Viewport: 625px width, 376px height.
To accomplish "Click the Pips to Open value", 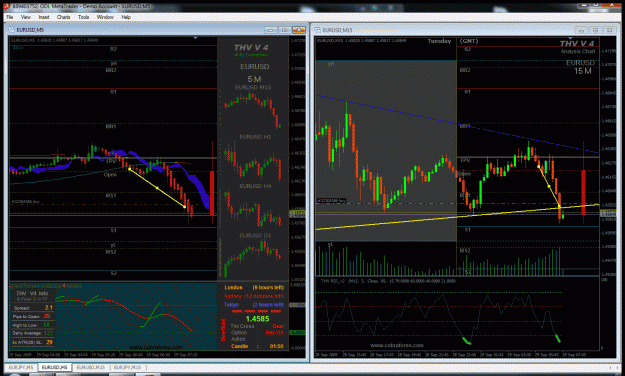I will [x=47, y=316].
